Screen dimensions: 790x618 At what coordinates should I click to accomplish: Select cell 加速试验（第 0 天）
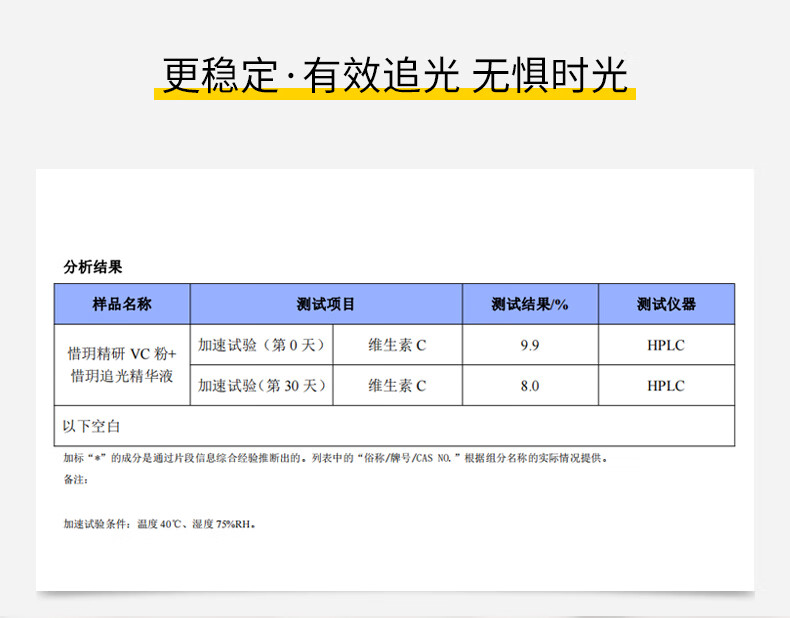pyautogui.click(x=261, y=345)
